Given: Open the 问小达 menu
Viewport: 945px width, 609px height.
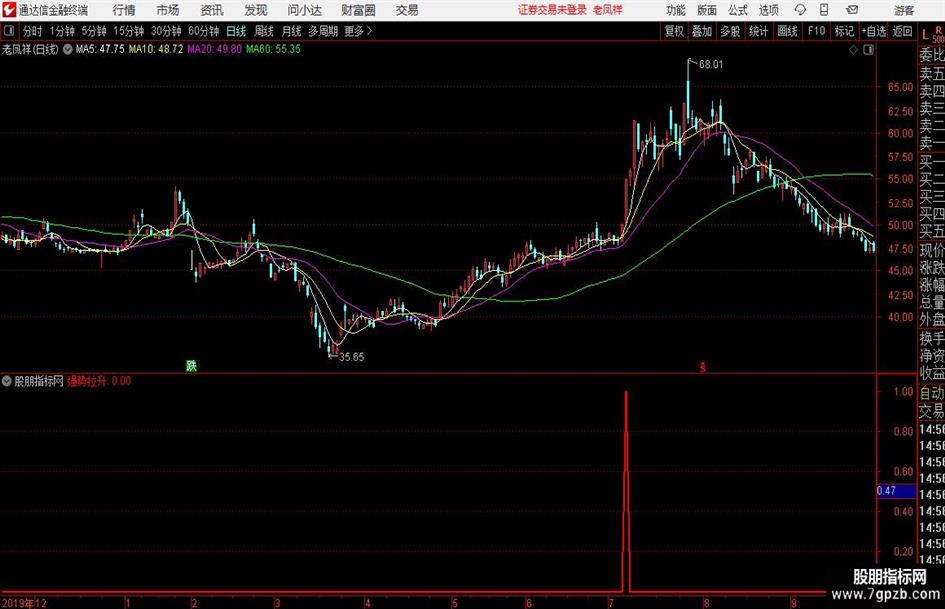Looking at the screenshot, I should pyautogui.click(x=304, y=10).
